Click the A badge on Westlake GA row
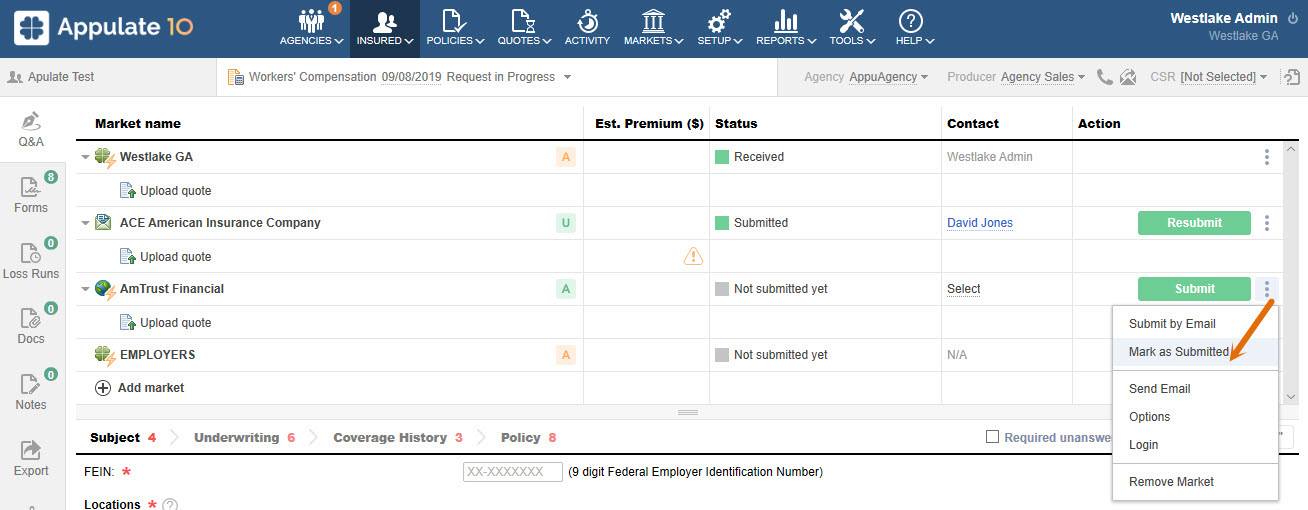This screenshot has width=1308, height=510. (x=566, y=157)
